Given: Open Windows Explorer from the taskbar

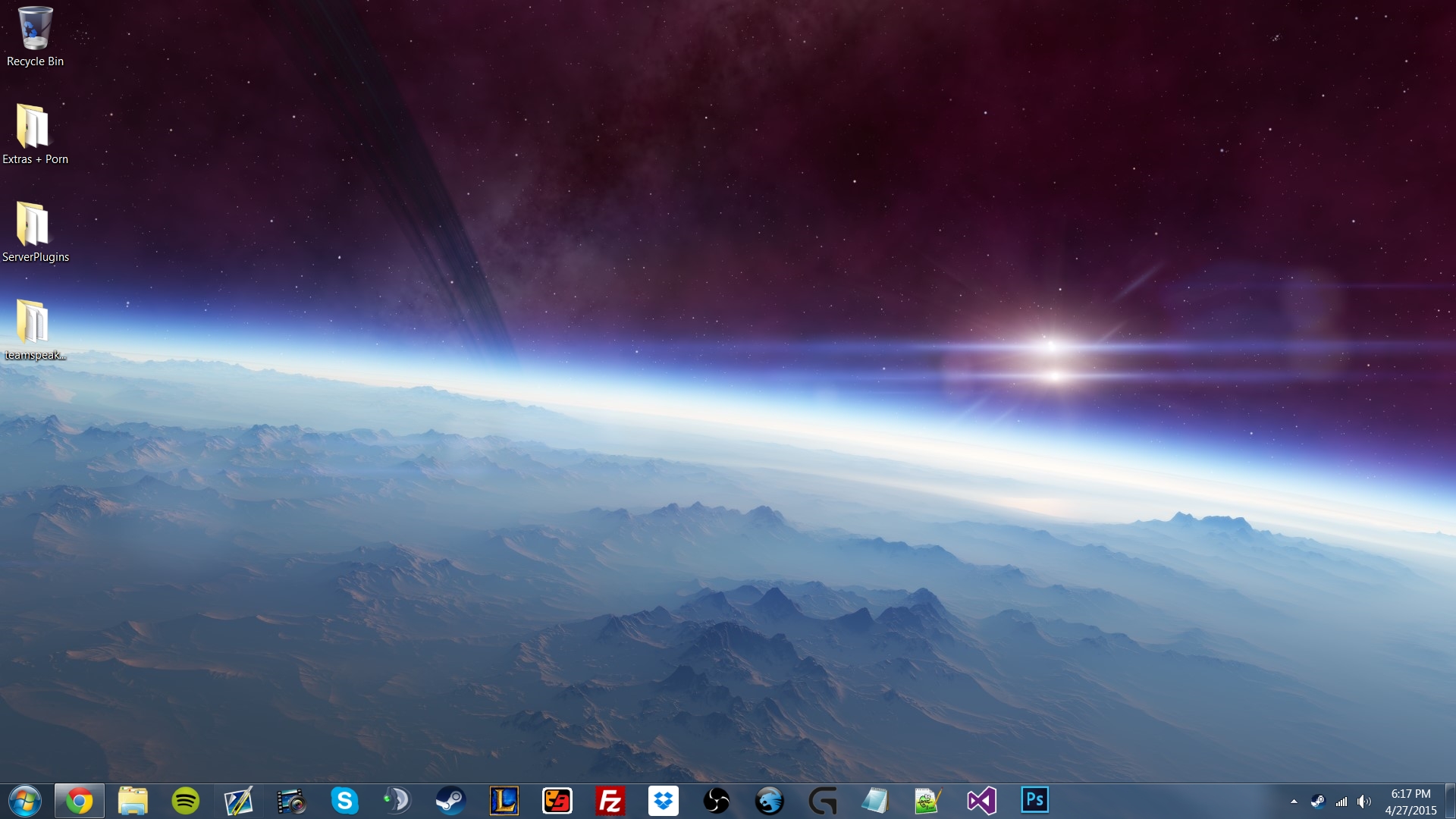Looking at the screenshot, I should (x=132, y=801).
